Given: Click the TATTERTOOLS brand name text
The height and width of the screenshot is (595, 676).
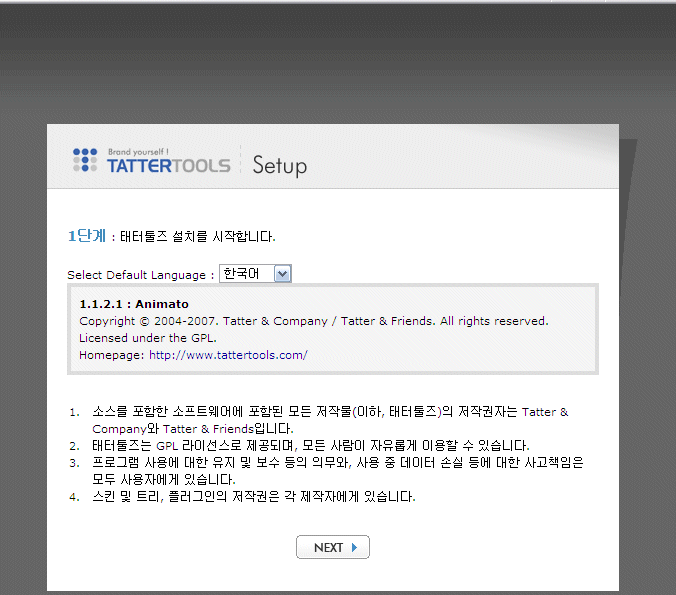Looking at the screenshot, I should pyautogui.click(x=169, y=166).
